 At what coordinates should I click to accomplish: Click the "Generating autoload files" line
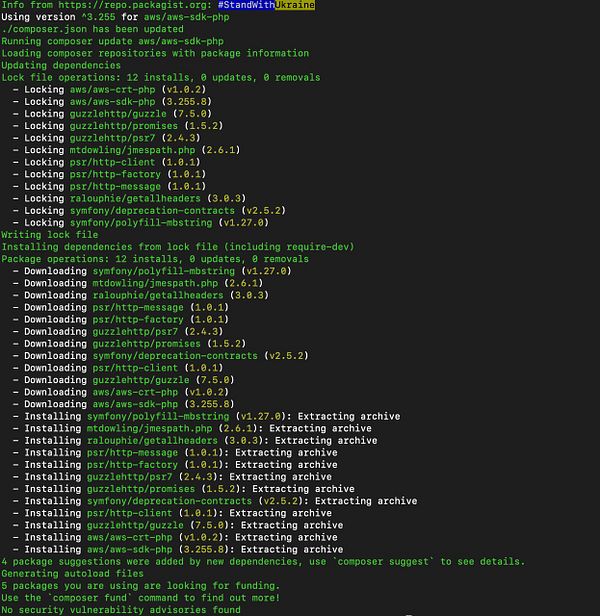[72, 574]
